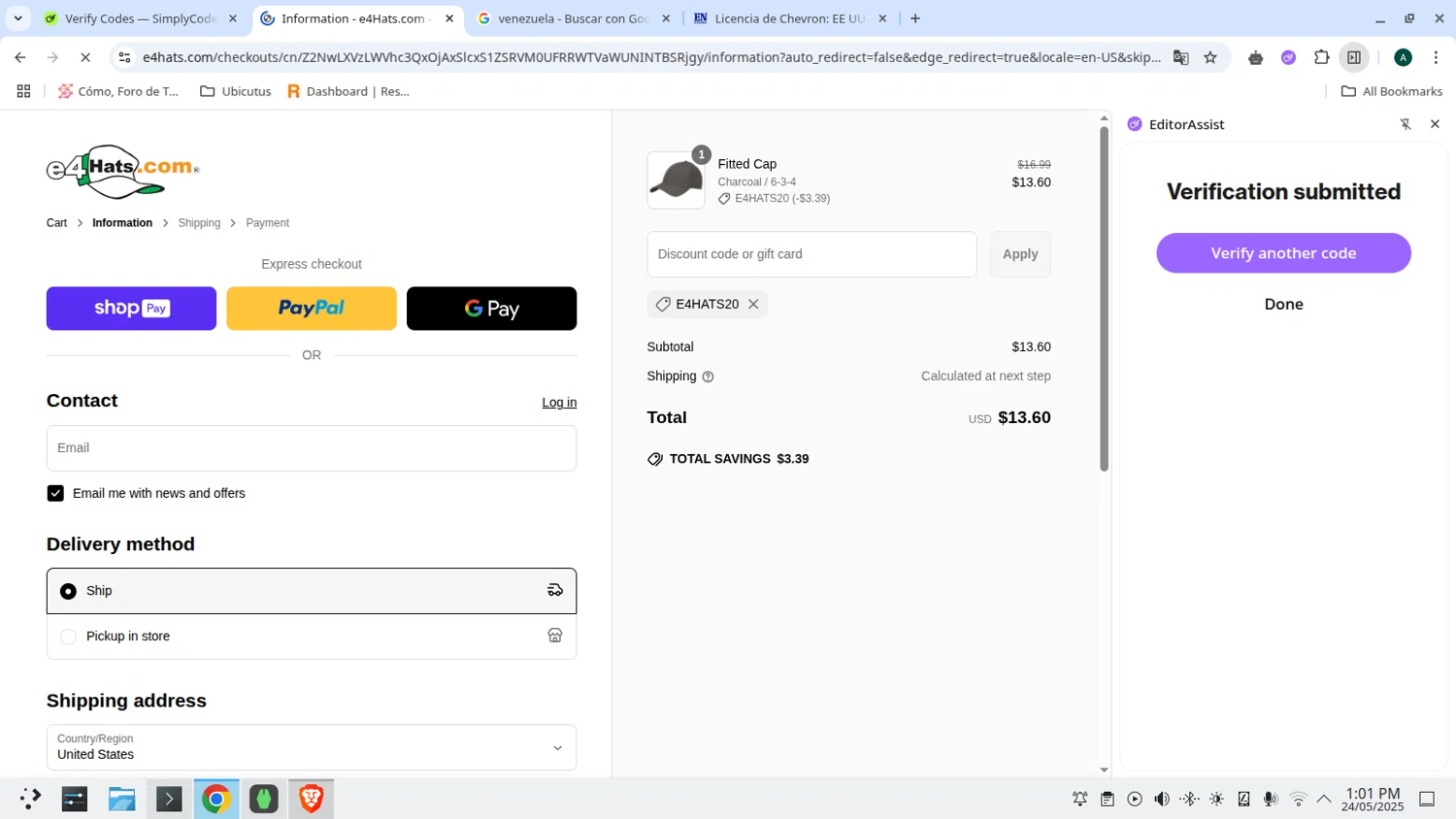Open the taskbar start launcher icon
The image size is (1456, 819).
tap(30, 799)
